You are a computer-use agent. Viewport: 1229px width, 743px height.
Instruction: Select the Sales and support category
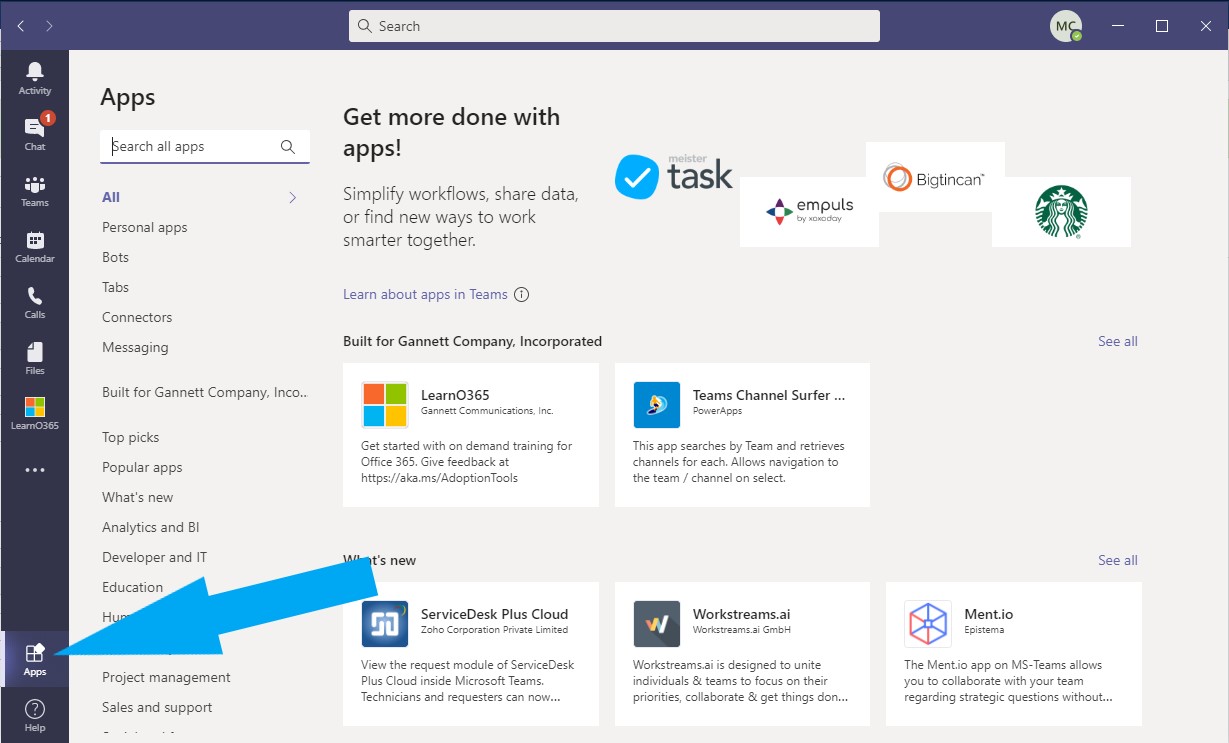point(157,707)
